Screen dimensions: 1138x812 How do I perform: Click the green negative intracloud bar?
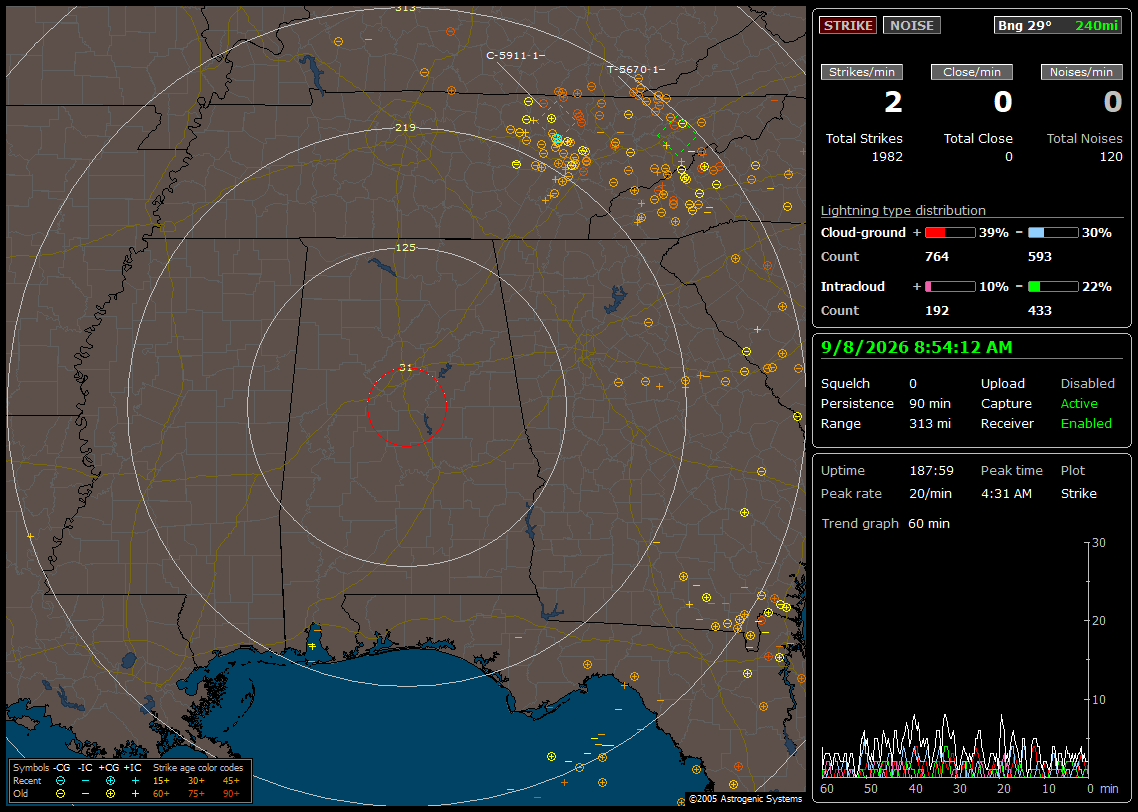click(x=1053, y=287)
